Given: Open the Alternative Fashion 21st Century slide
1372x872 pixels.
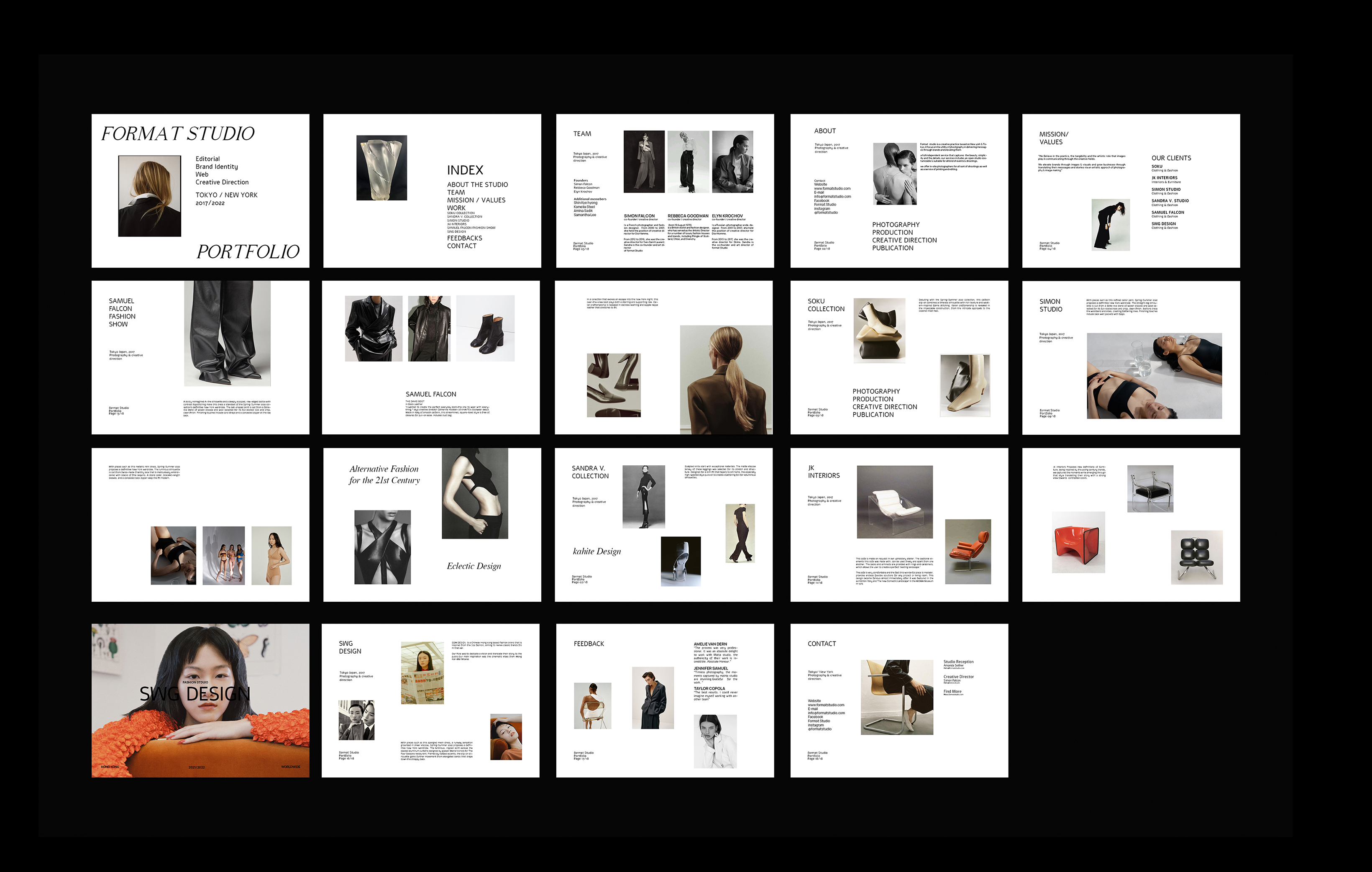Looking at the screenshot, I should [432, 524].
